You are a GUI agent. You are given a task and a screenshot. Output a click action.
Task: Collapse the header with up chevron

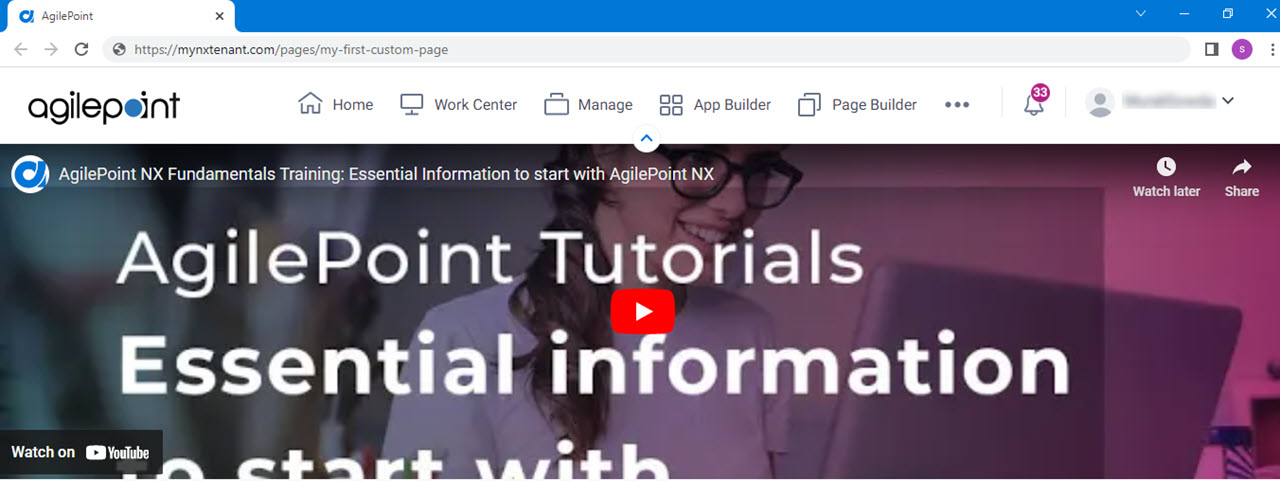click(646, 138)
